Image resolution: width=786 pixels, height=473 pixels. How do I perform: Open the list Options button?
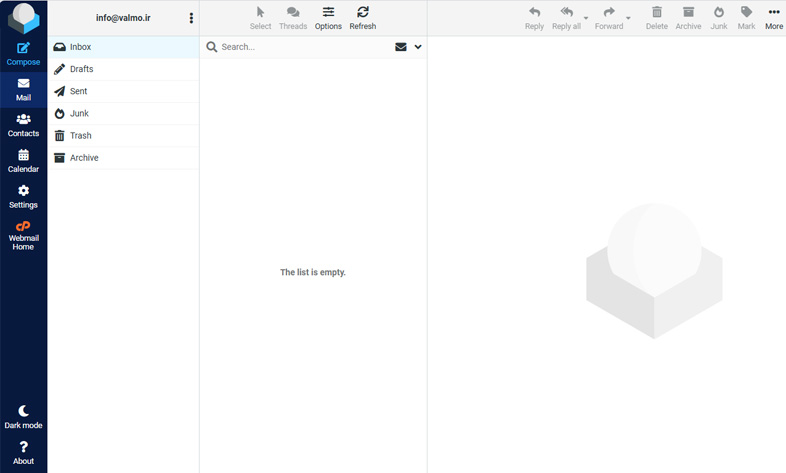328,17
